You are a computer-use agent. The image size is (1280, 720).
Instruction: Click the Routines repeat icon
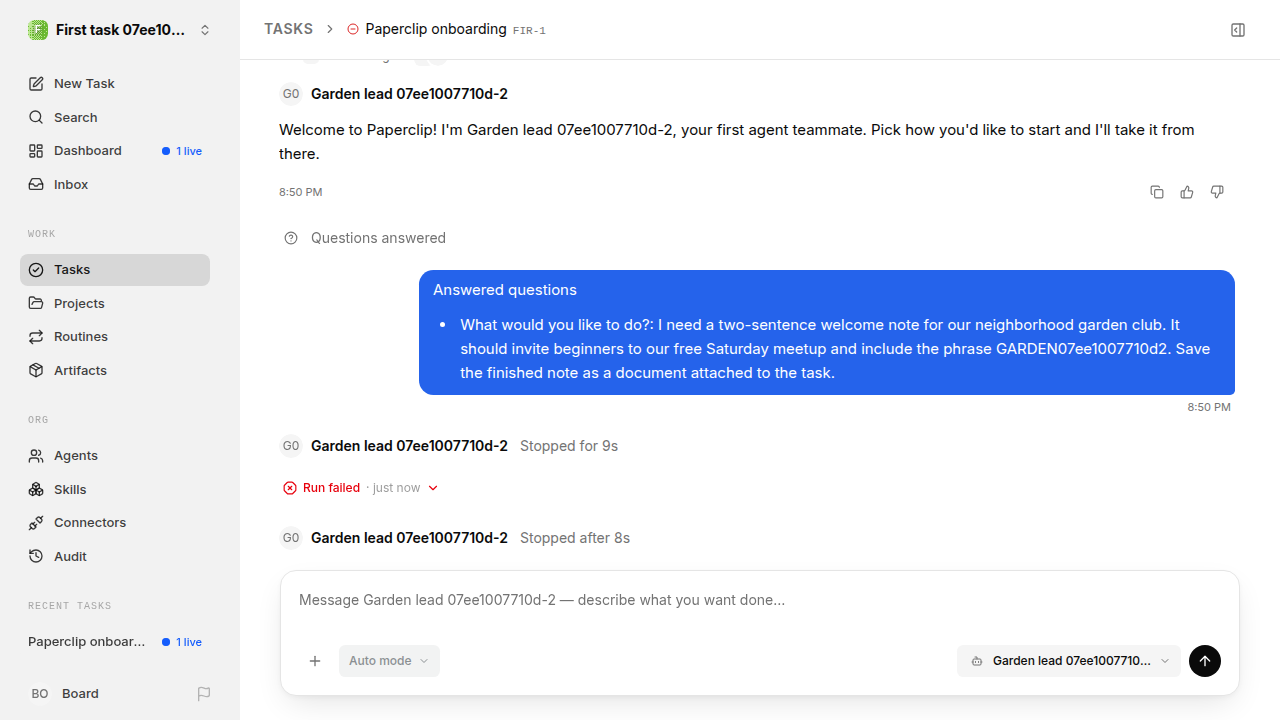coord(36,337)
